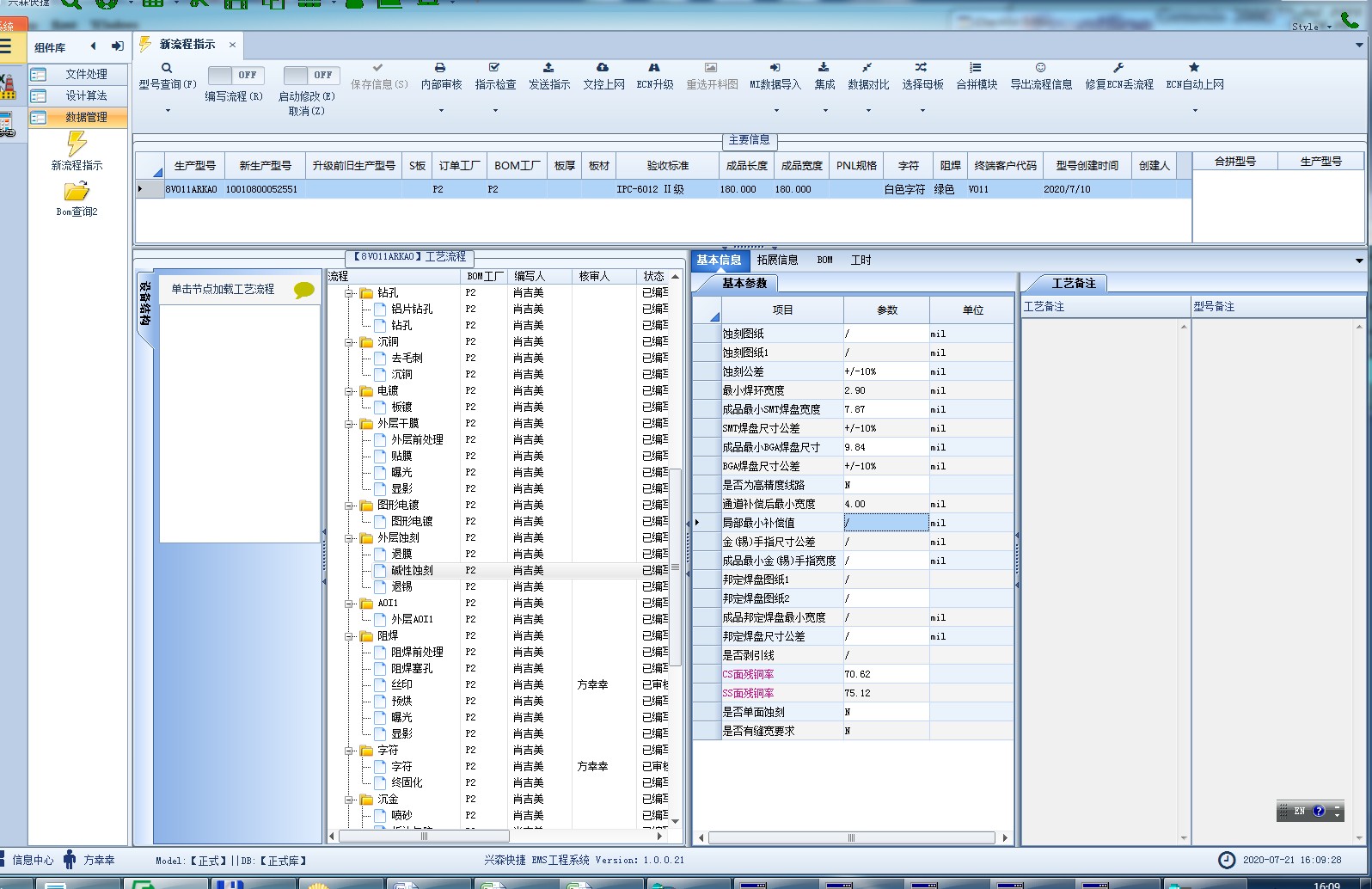Click the 文控上网 cloud icon
Image resolution: width=1372 pixels, height=889 pixels.
603,67
